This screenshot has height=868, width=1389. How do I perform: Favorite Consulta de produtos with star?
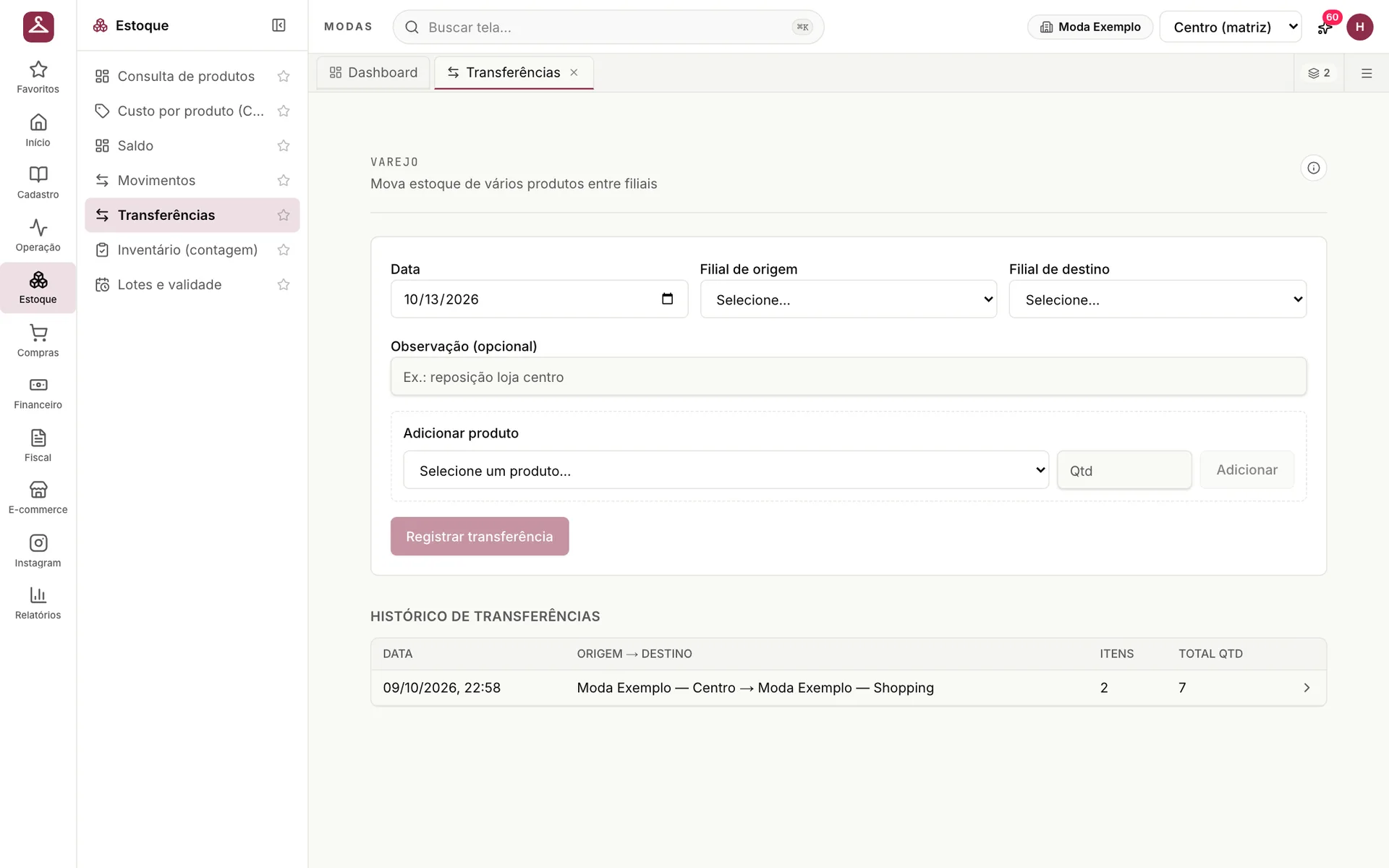(x=284, y=76)
